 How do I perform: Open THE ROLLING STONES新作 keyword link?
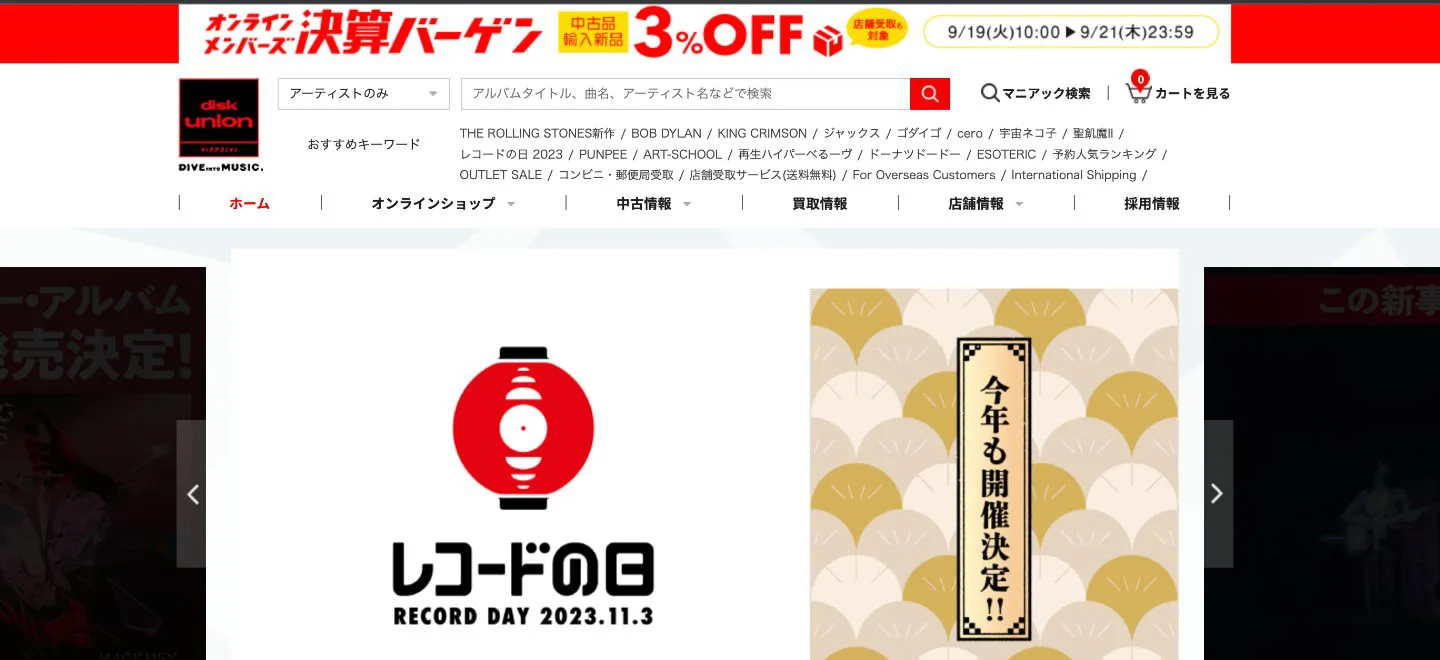click(x=537, y=133)
